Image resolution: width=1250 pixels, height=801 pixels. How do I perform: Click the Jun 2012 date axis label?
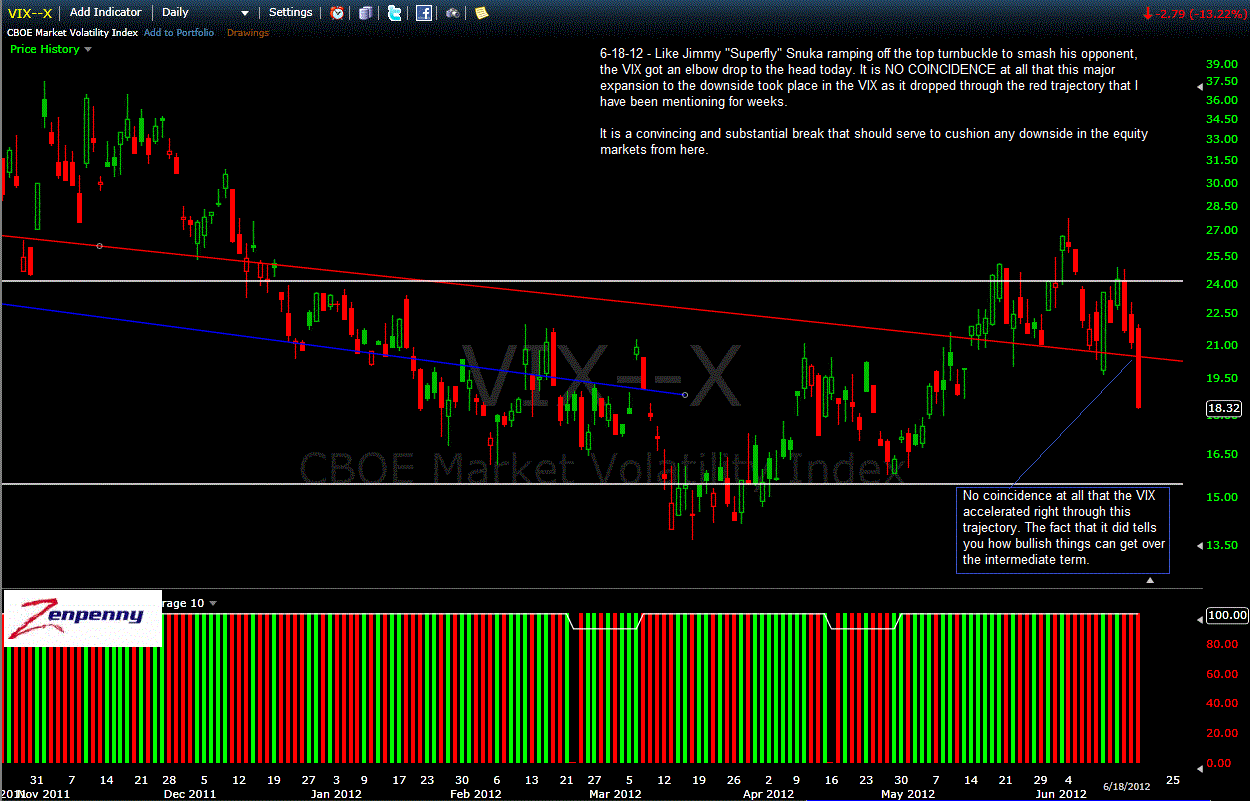point(1060,794)
